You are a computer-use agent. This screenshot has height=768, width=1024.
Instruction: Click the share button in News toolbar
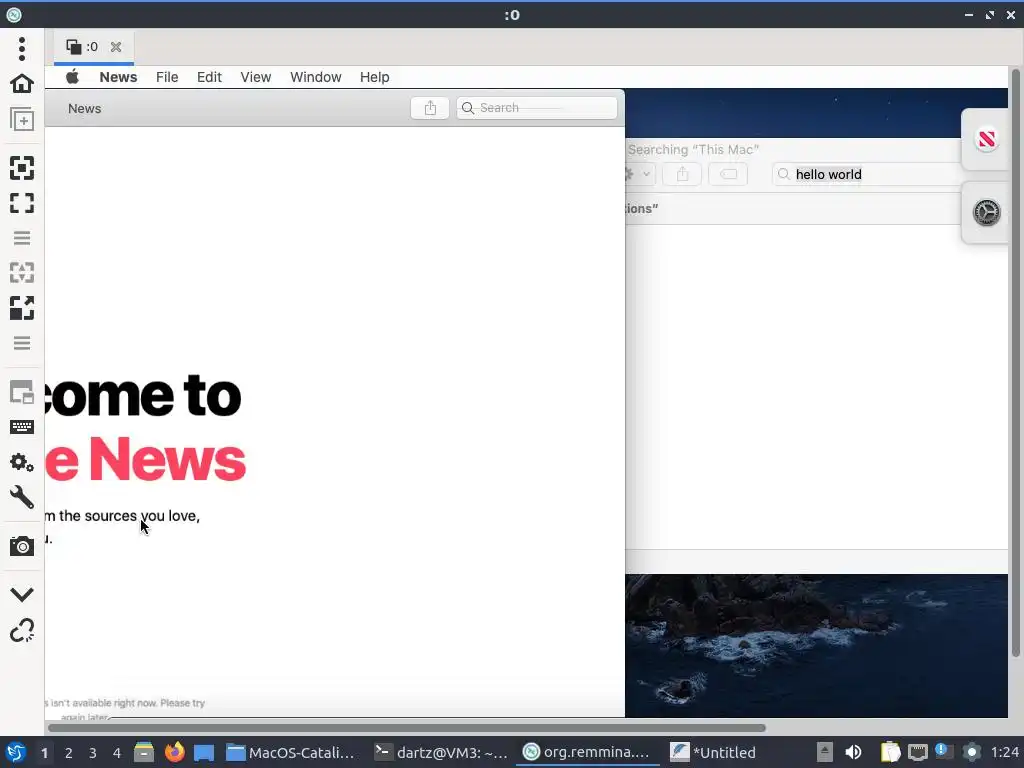tap(430, 108)
